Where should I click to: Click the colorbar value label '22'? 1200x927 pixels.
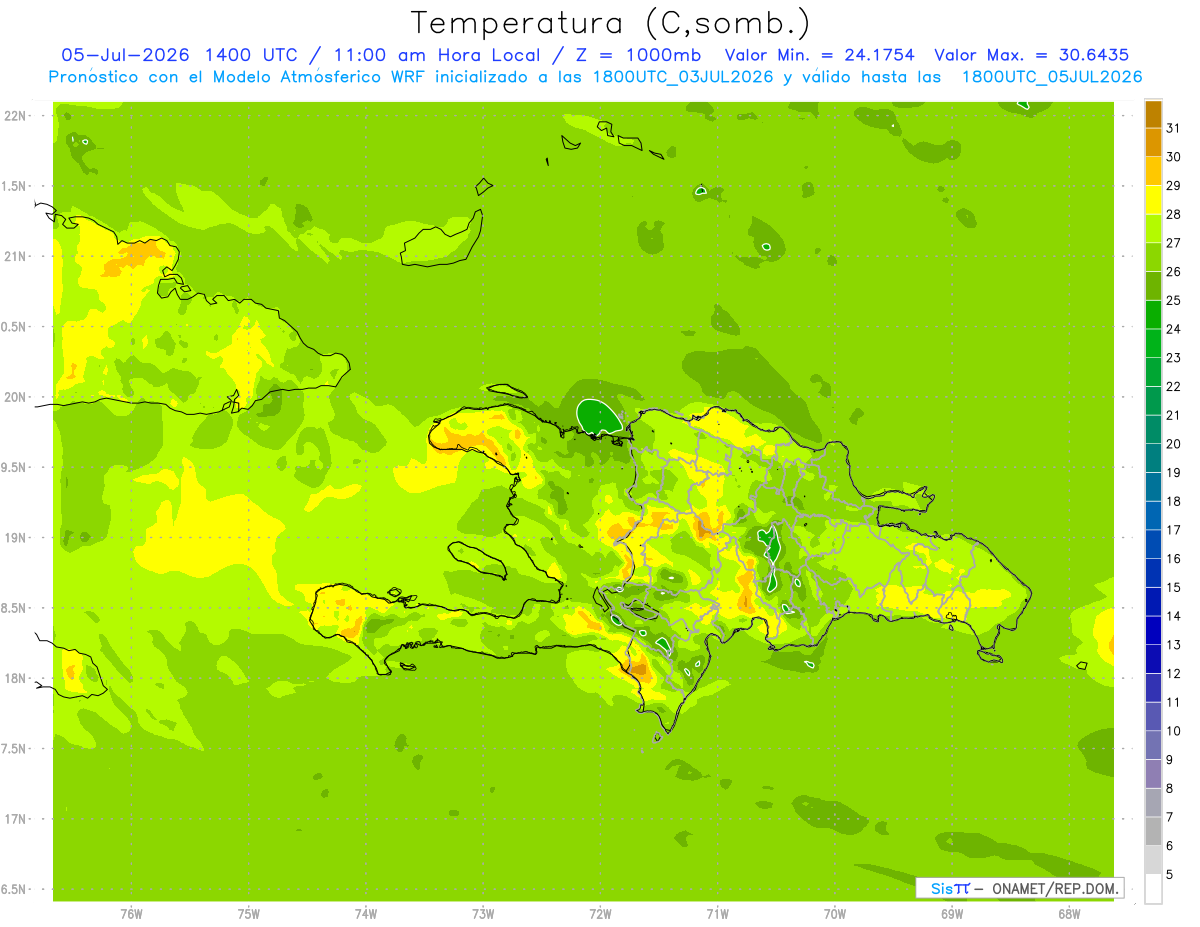click(x=1173, y=386)
